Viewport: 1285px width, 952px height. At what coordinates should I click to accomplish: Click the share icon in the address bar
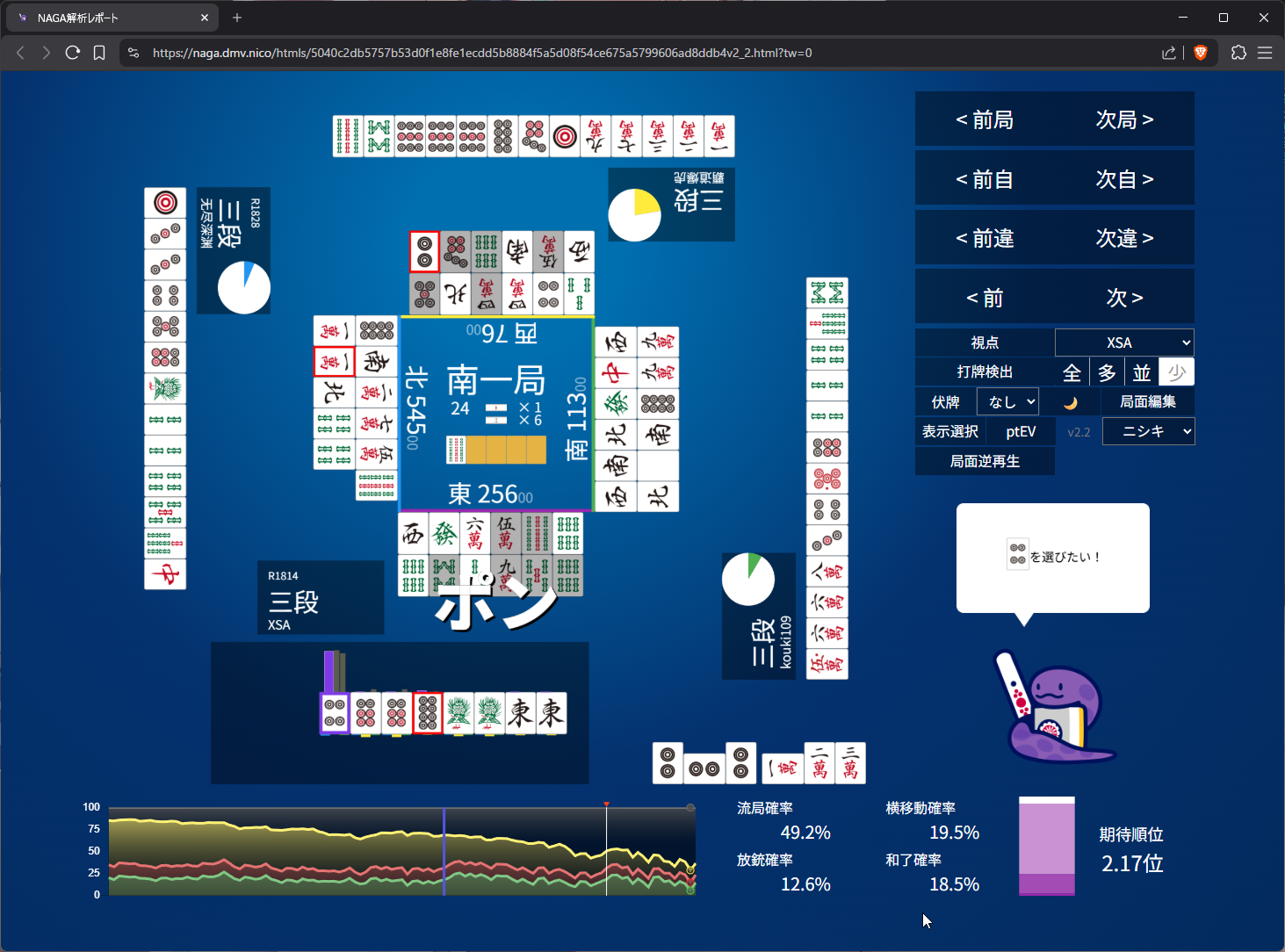[1168, 53]
